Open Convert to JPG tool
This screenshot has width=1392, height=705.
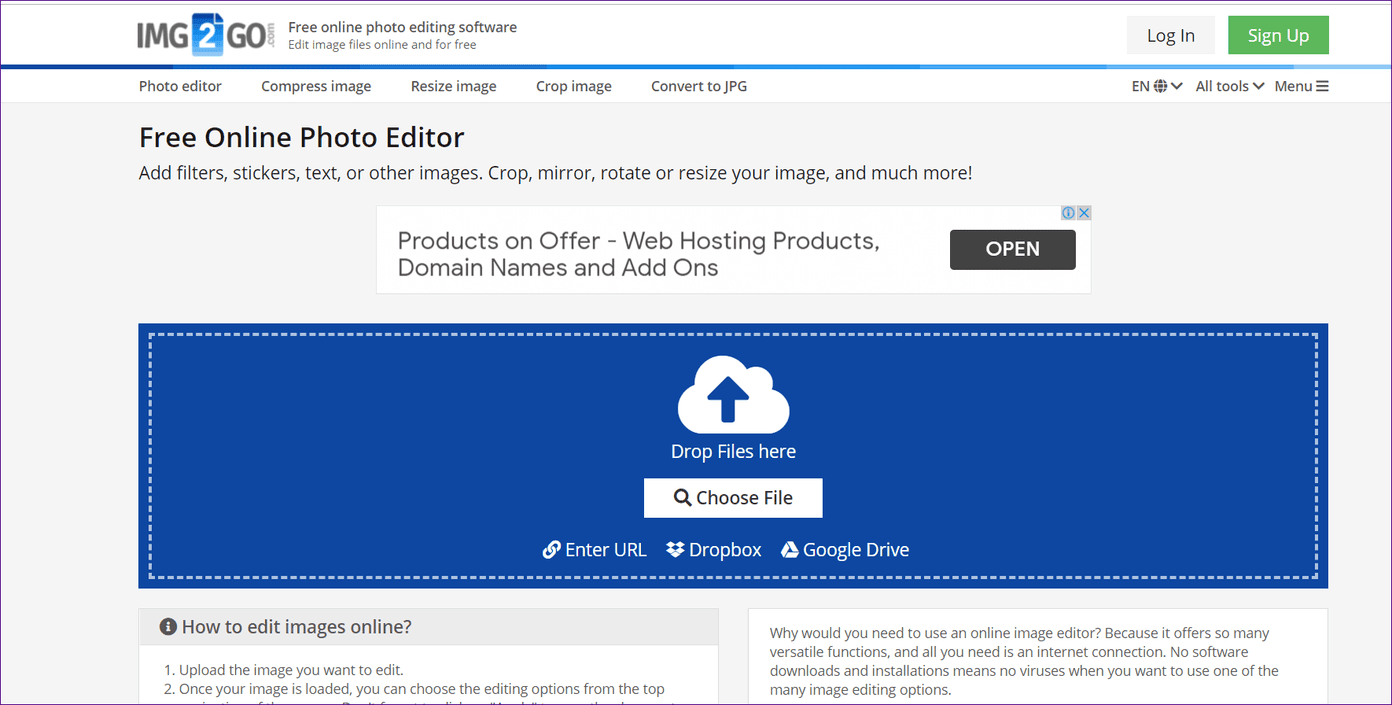(699, 86)
